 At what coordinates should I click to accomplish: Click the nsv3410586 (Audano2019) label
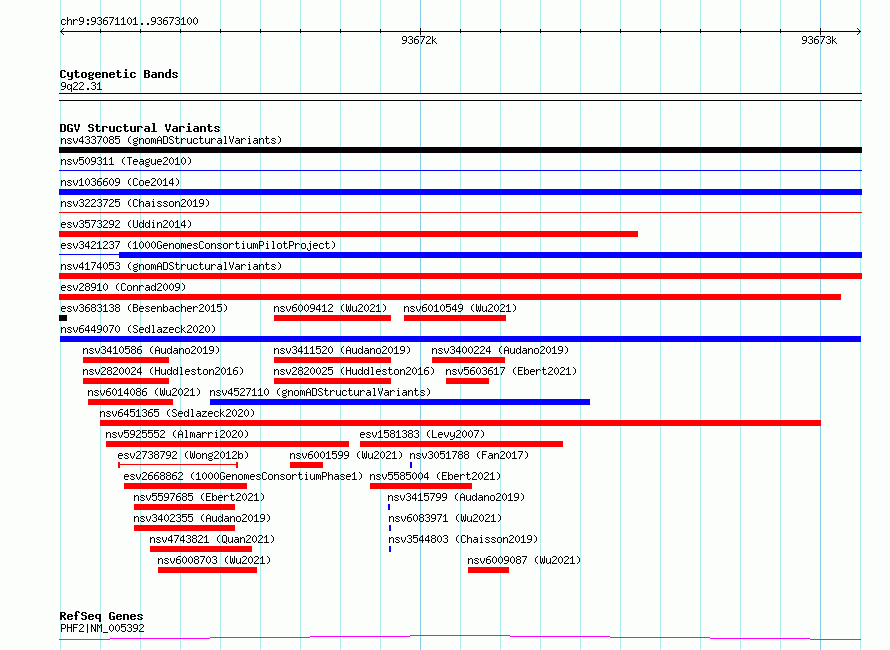coord(151,350)
